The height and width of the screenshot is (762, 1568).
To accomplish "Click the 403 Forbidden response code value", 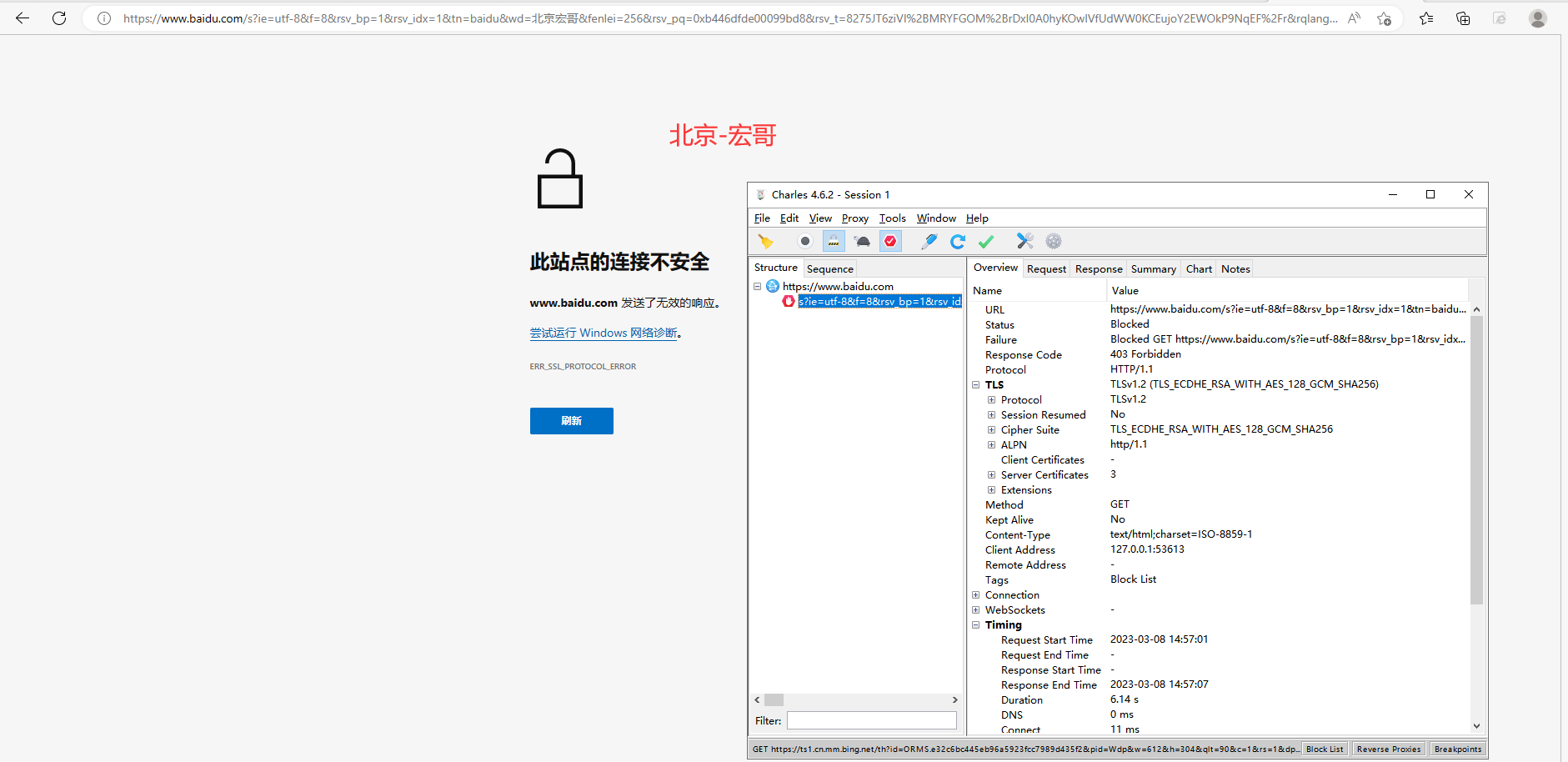I will (1145, 354).
